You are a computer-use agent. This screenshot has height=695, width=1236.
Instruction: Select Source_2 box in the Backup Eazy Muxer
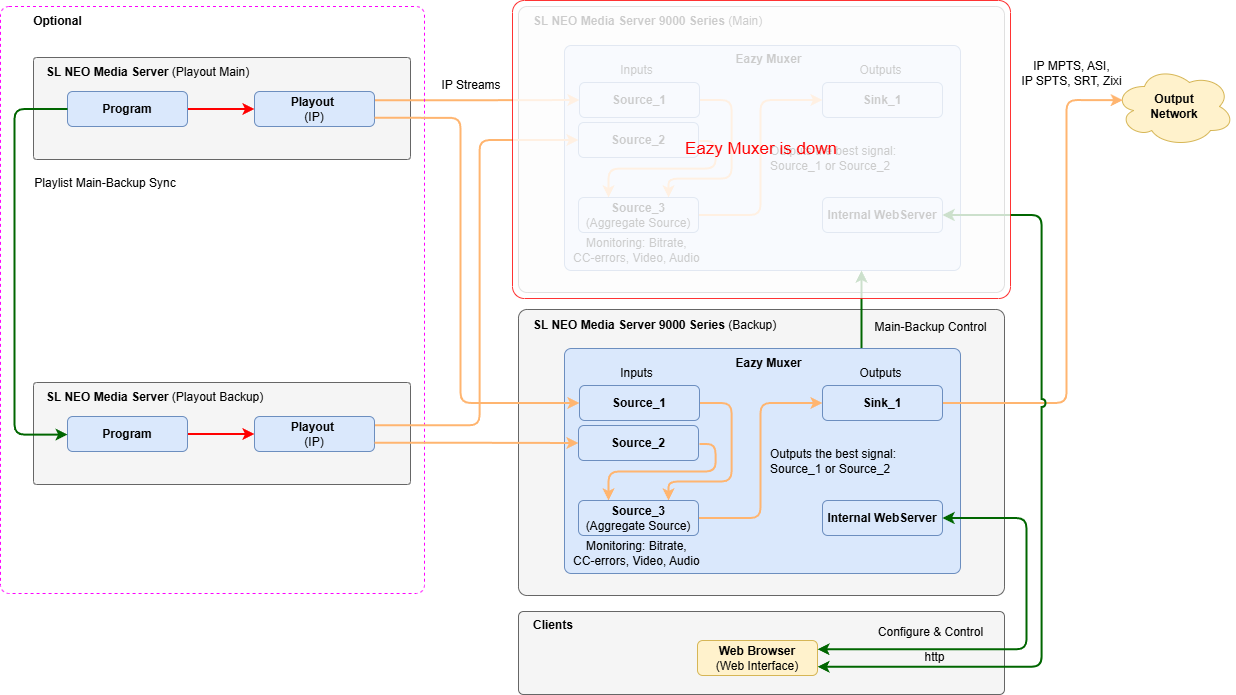(x=638, y=443)
